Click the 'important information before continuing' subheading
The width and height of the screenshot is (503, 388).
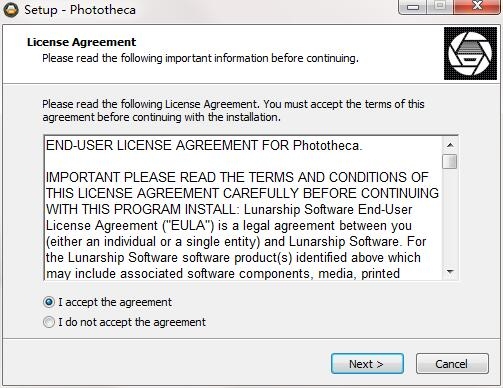click(262, 58)
